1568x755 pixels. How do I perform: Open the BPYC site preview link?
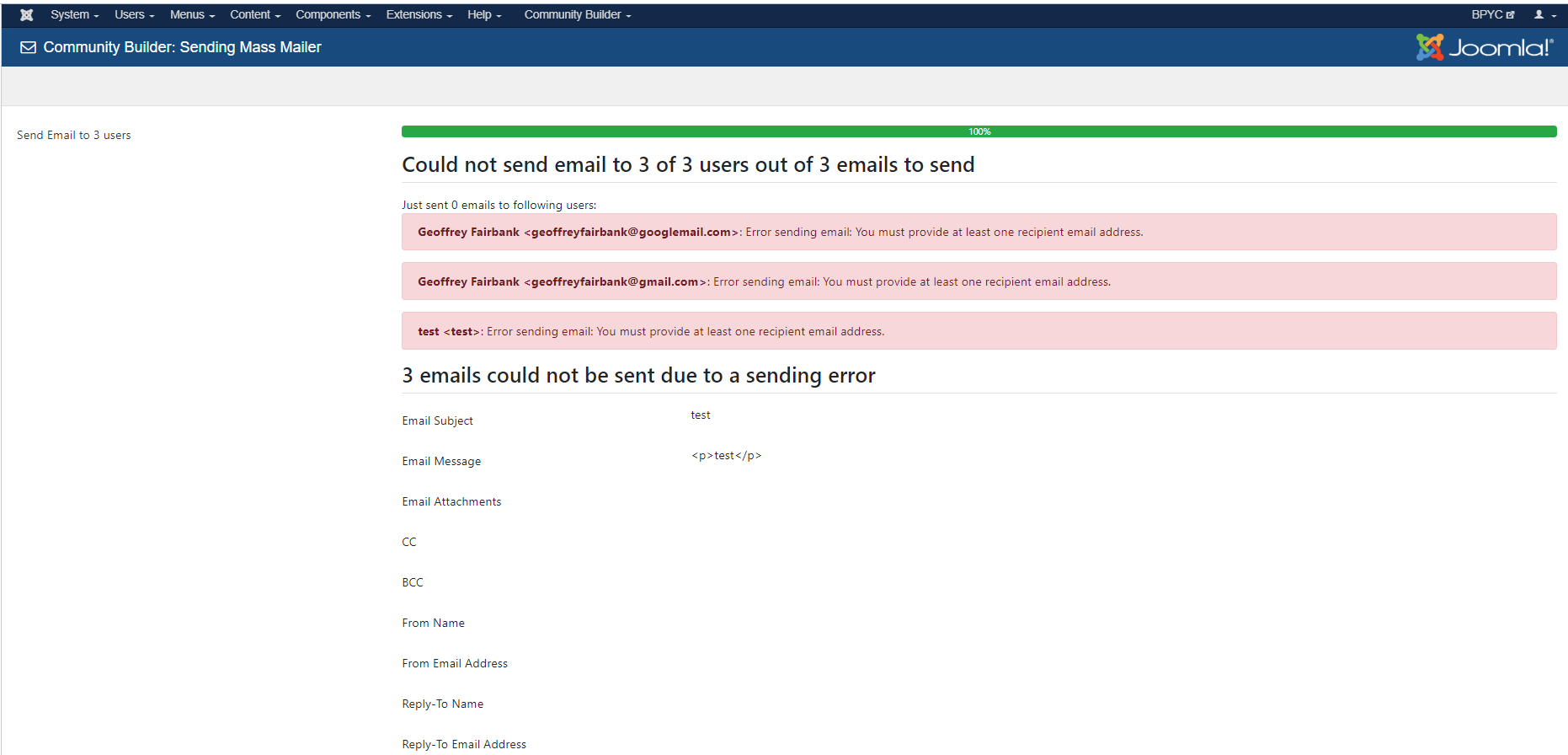[x=1493, y=14]
